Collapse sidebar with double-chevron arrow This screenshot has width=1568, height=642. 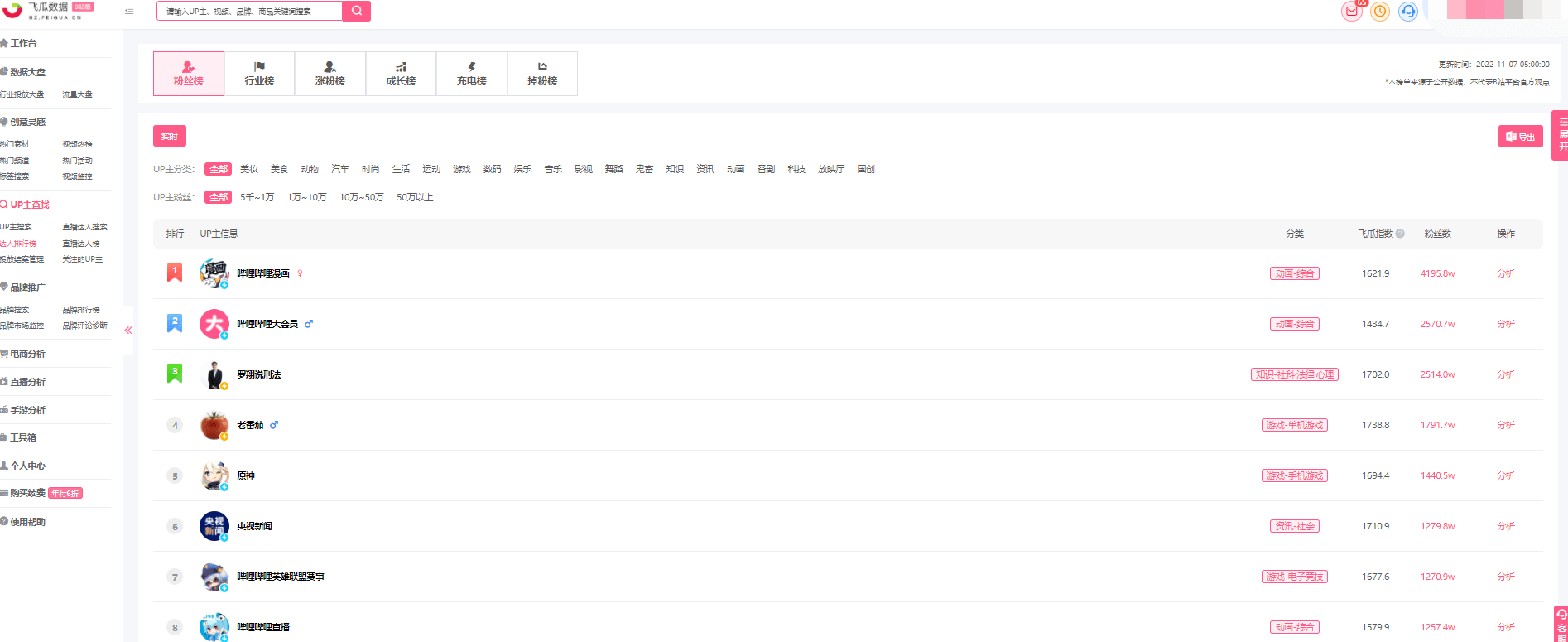pyautogui.click(x=128, y=330)
